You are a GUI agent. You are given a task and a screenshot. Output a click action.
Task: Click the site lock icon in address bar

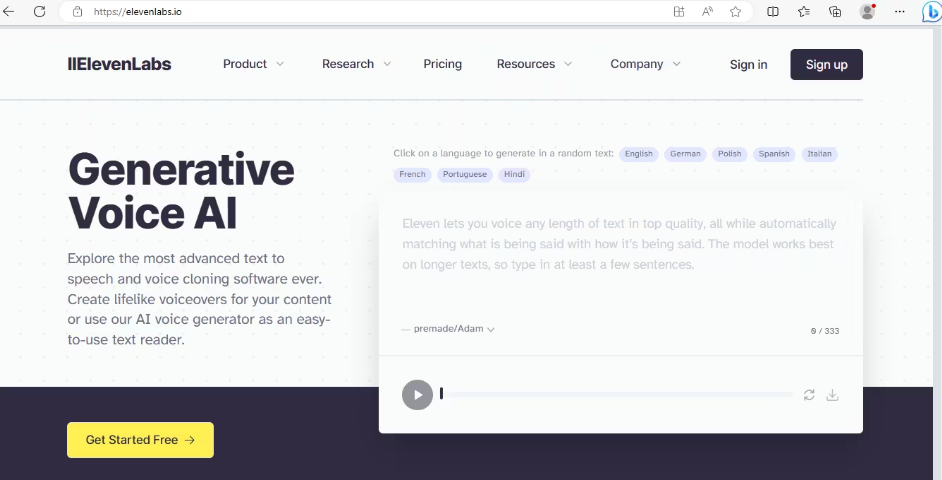[x=77, y=11]
